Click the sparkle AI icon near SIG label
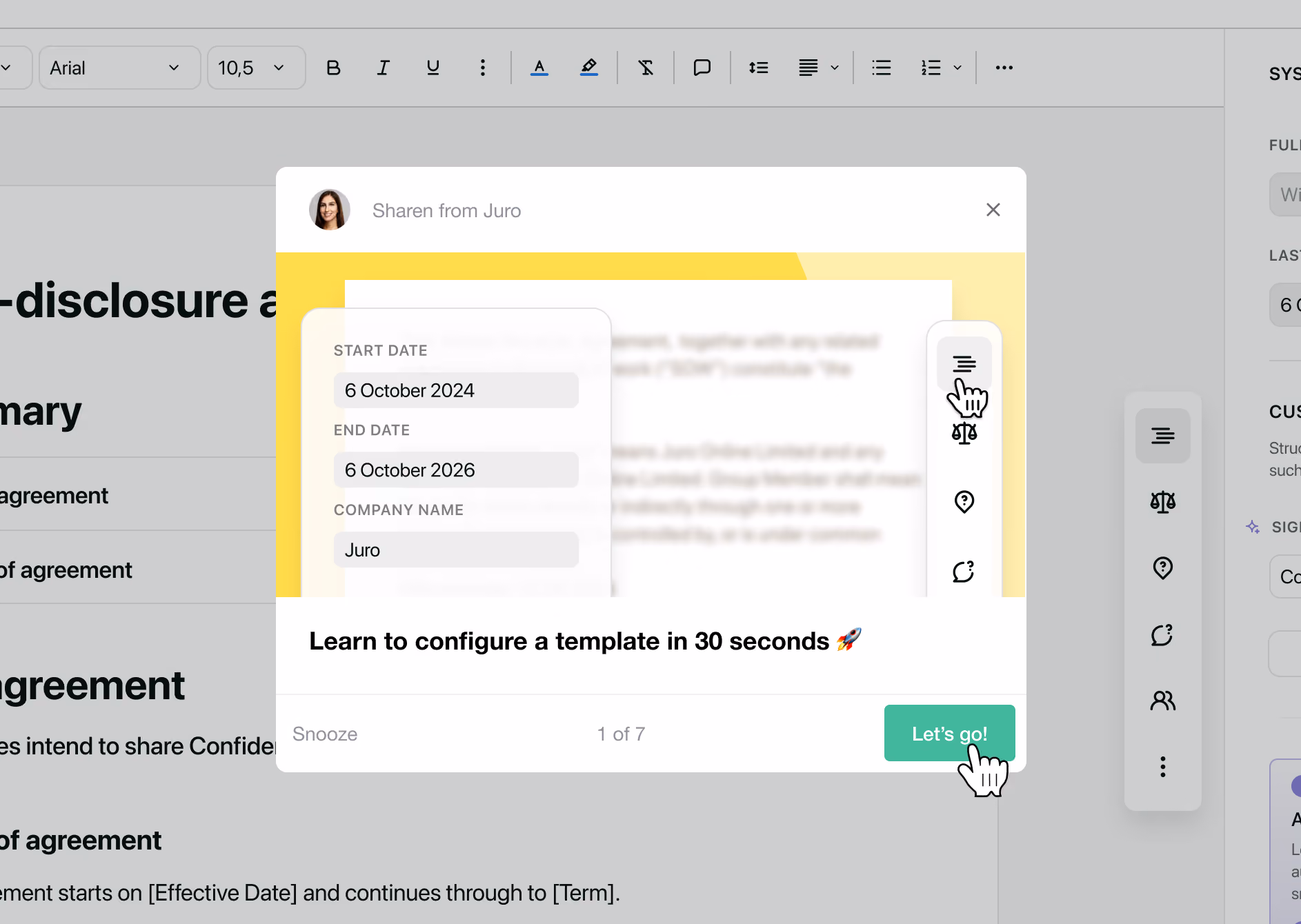 [1253, 528]
